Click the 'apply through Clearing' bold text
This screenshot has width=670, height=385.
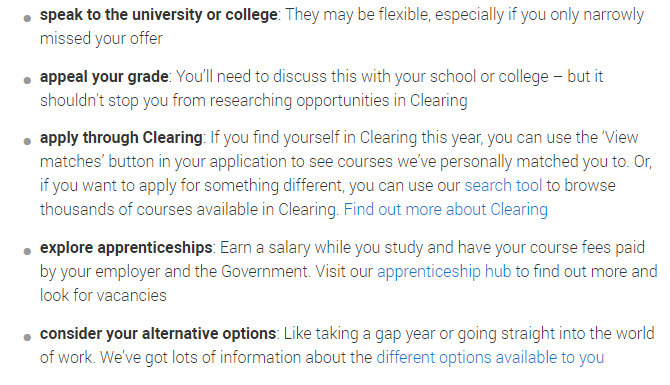[121, 138]
